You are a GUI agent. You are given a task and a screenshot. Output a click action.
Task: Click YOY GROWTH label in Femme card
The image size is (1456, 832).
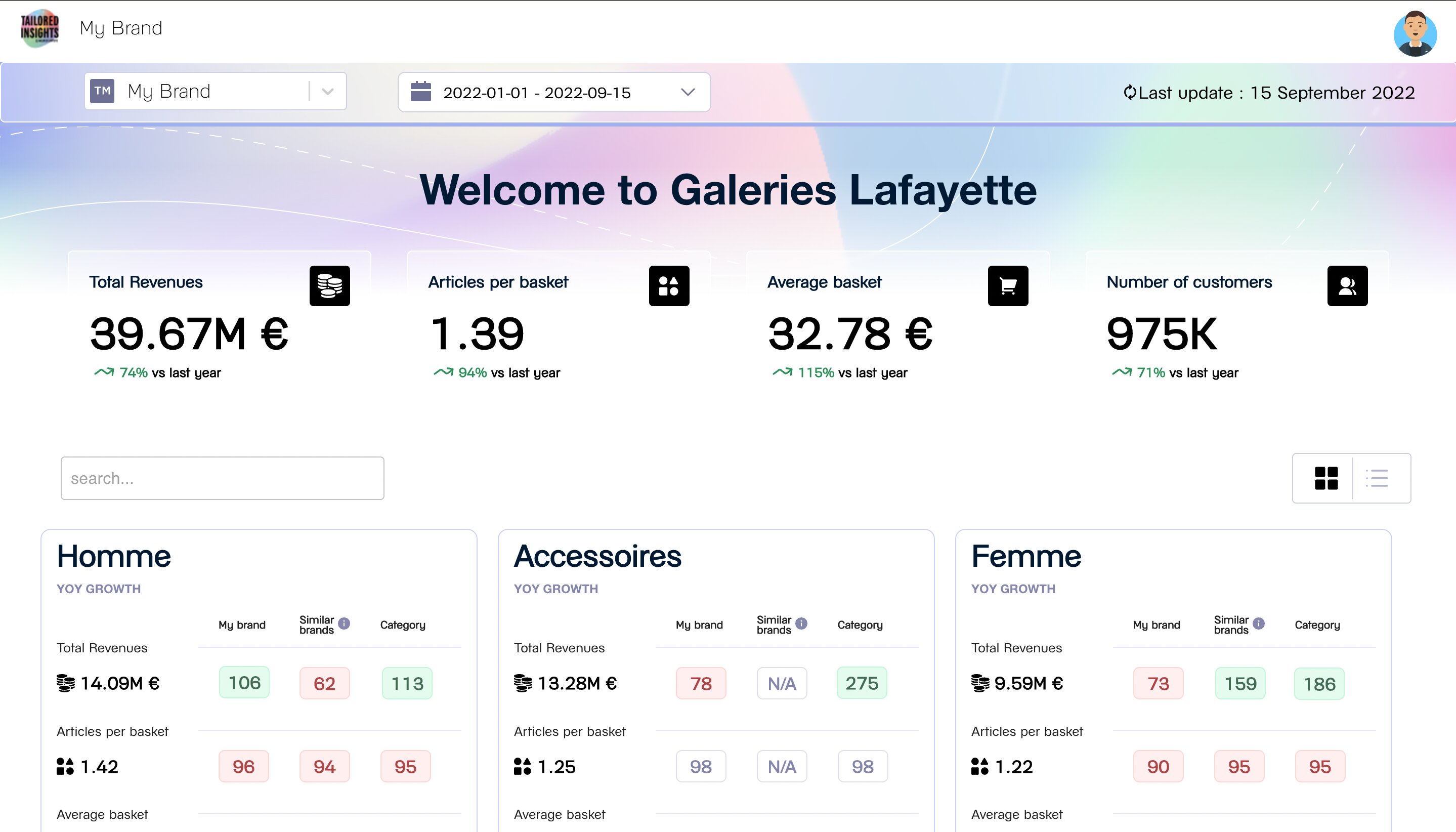(x=1013, y=589)
